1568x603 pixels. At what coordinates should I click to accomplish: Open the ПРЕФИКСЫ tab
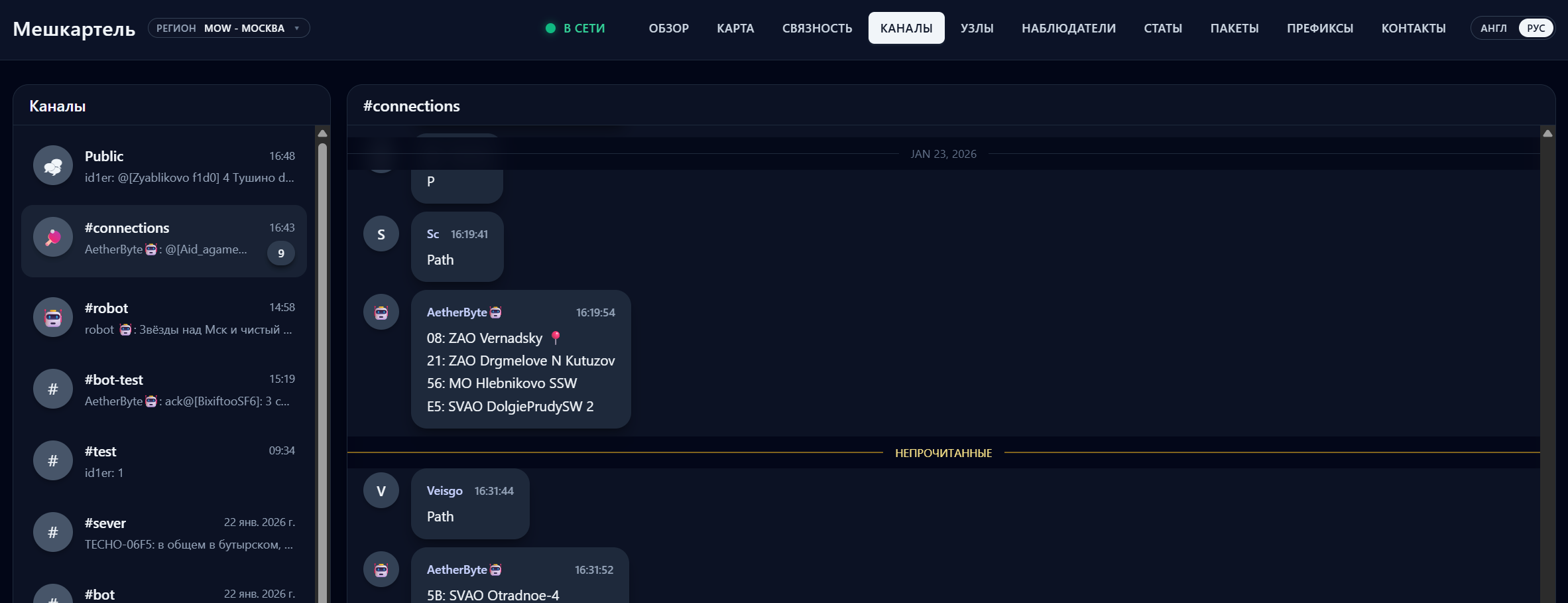1319,29
